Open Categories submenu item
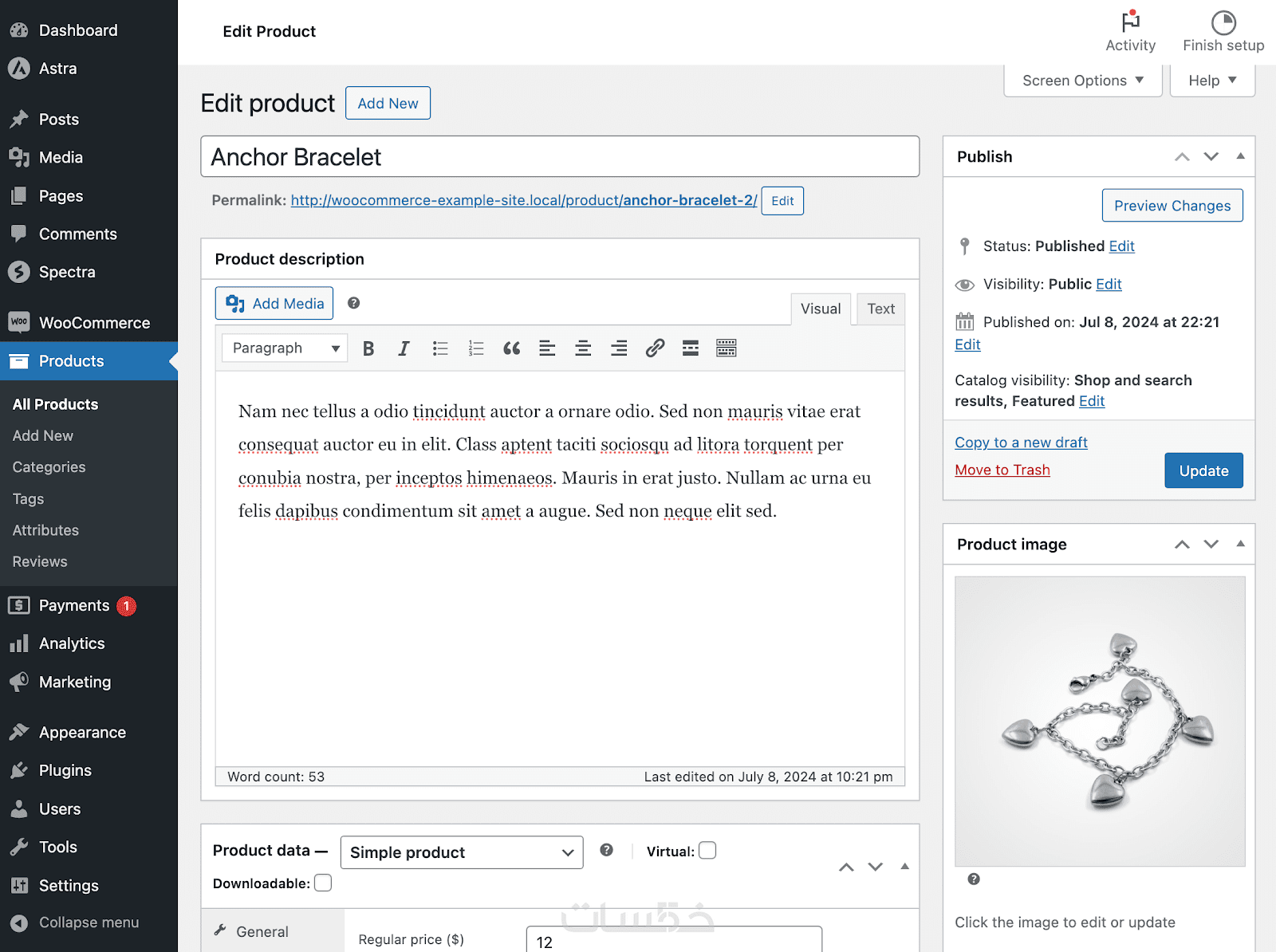1276x952 pixels. (x=49, y=467)
